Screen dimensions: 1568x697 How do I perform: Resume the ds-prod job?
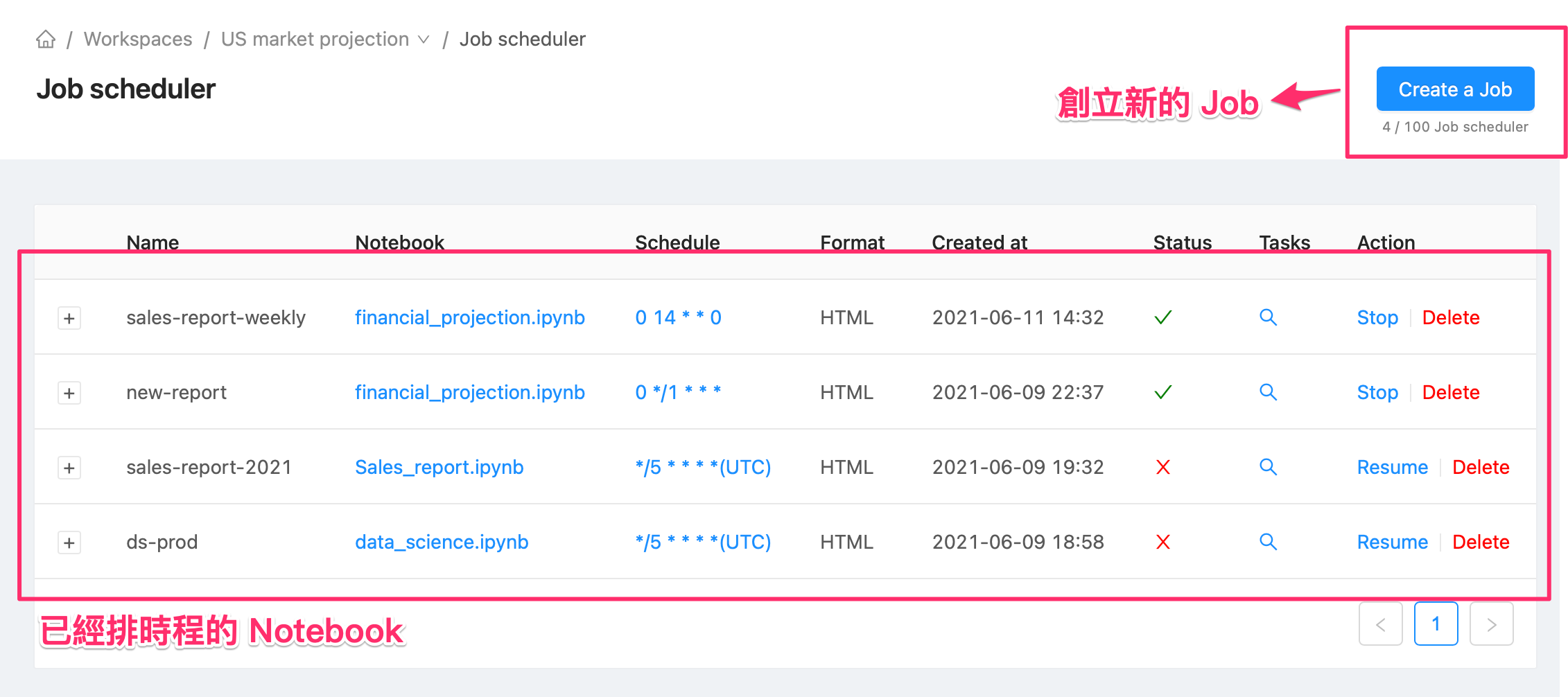click(x=1392, y=542)
